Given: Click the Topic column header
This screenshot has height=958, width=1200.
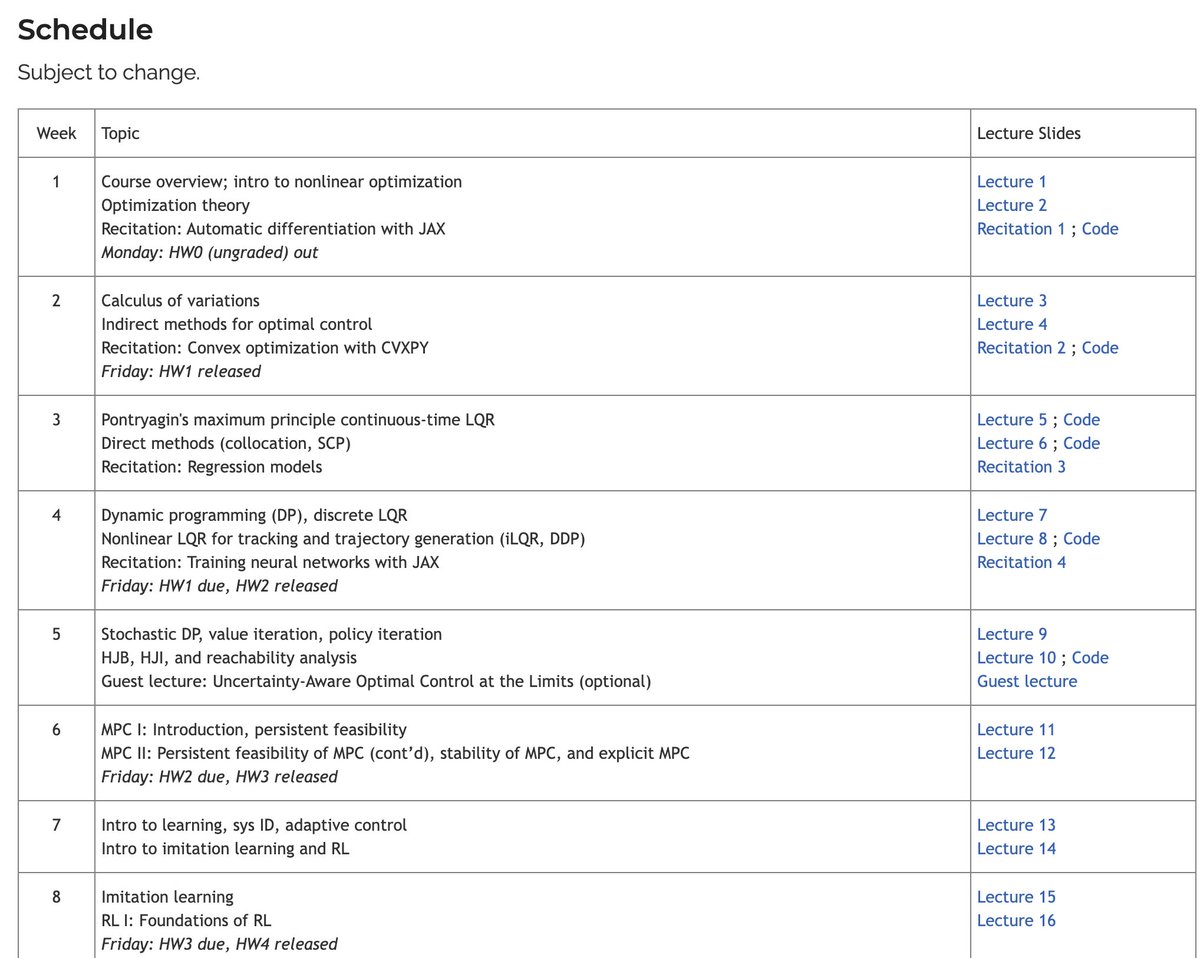Looking at the screenshot, I should click(121, 133).
